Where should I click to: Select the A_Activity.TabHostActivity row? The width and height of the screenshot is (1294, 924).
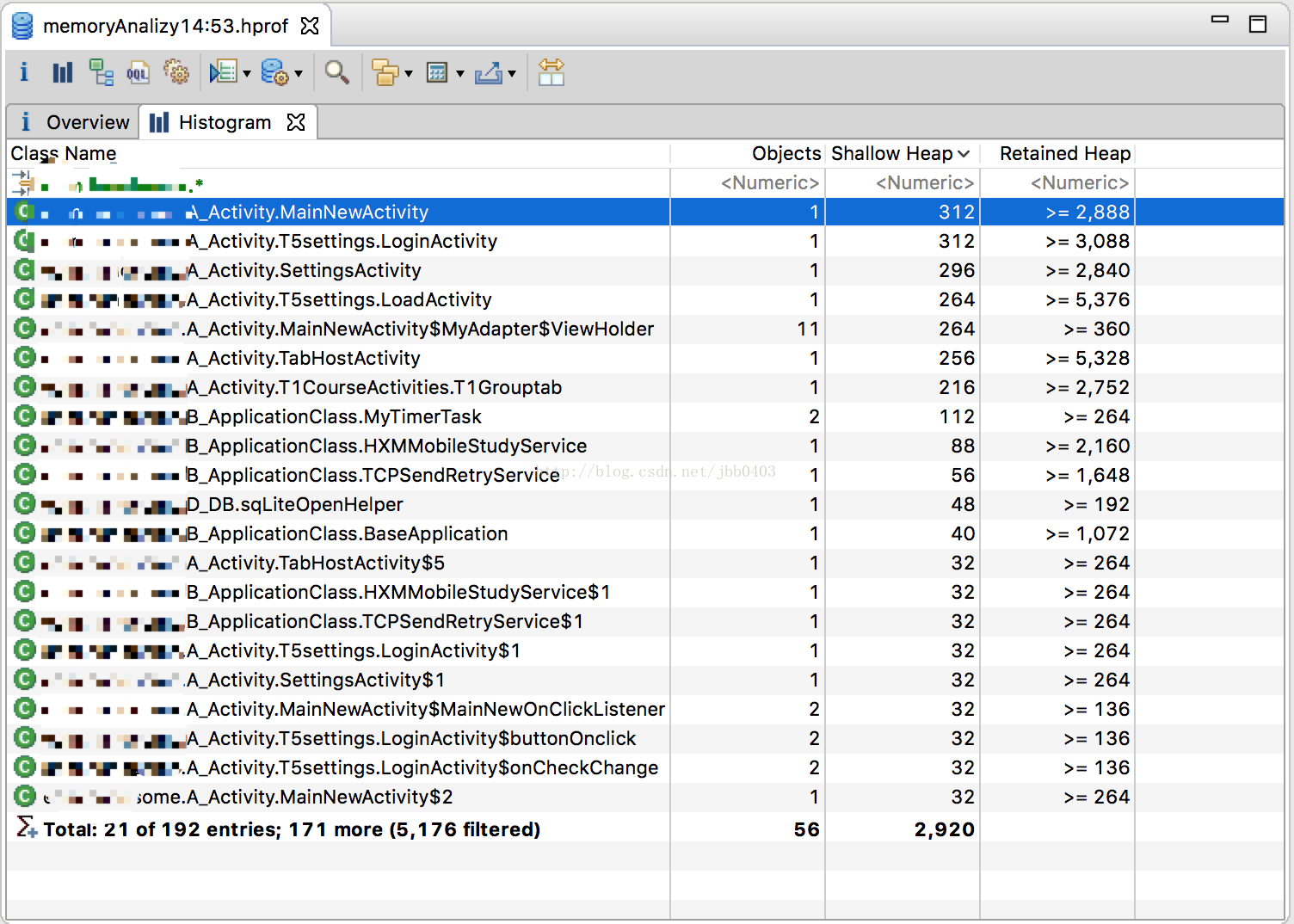(x=645, y=359)
